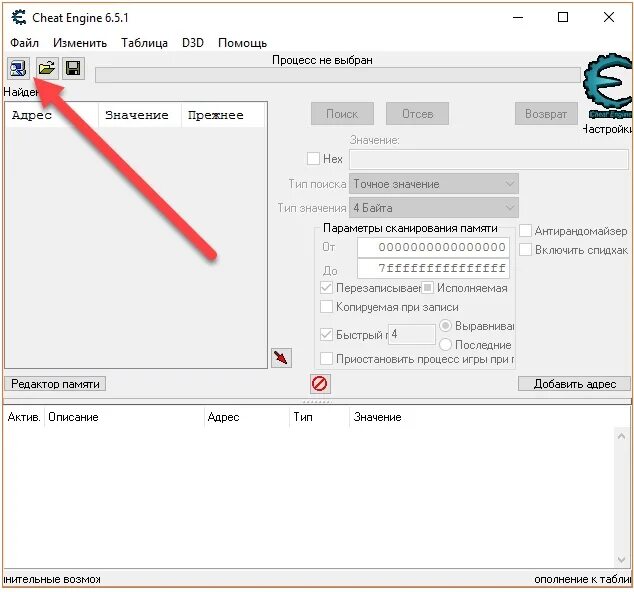This screenshot has width=634, height=592.
Task: Toggle the Исполняемая checkbox
Action: point(427,288)
